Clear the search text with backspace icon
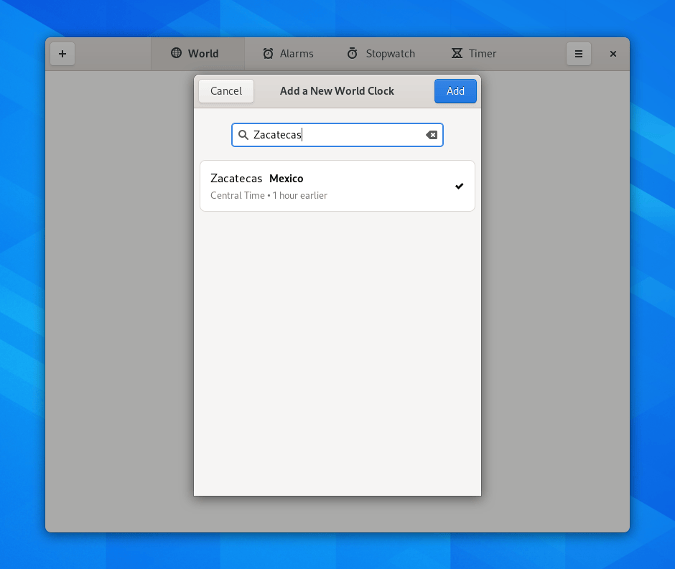This screenshot has width=675, height=569. click(x=431, y=135)
